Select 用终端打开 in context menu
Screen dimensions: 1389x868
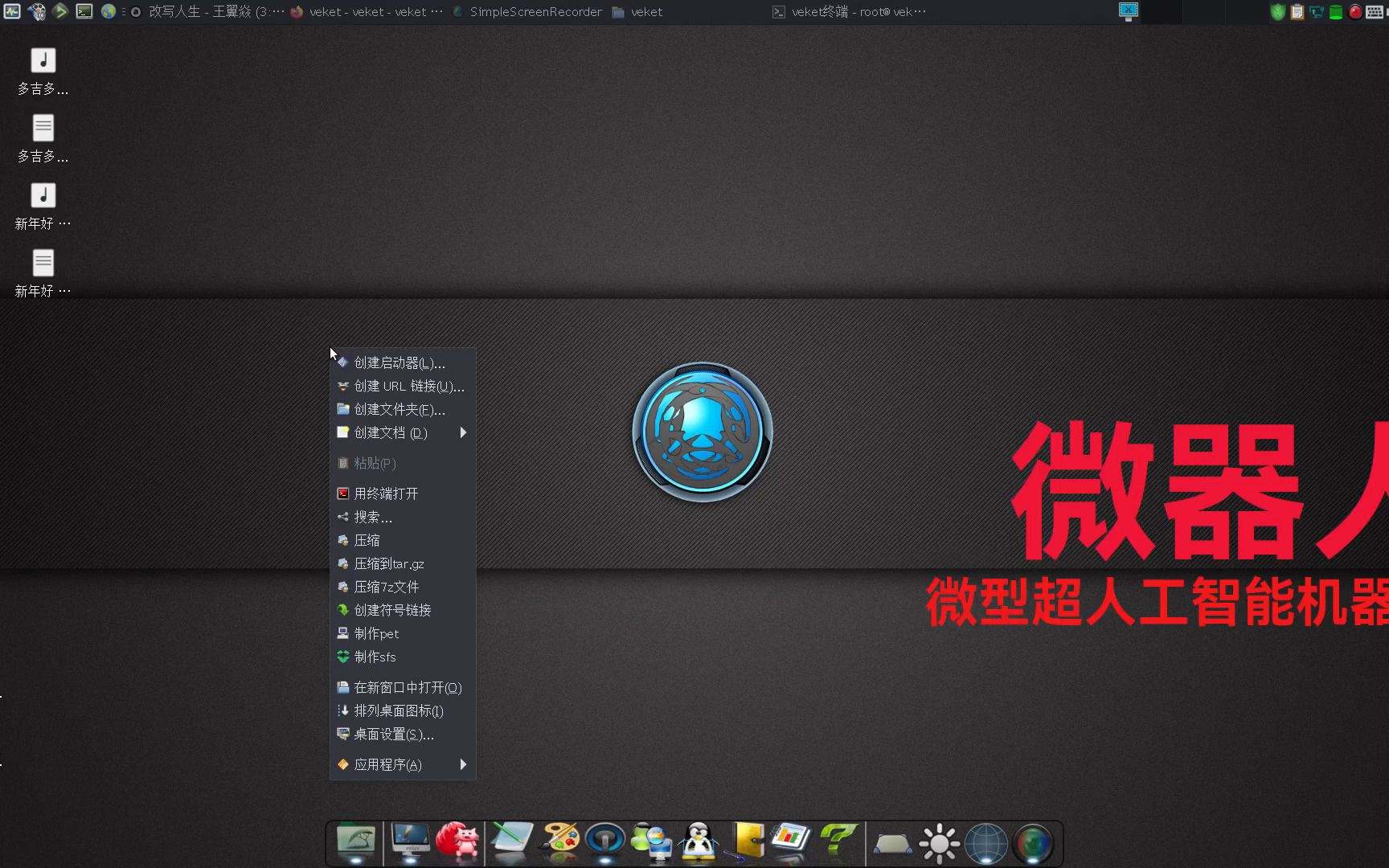click(403, 493)
